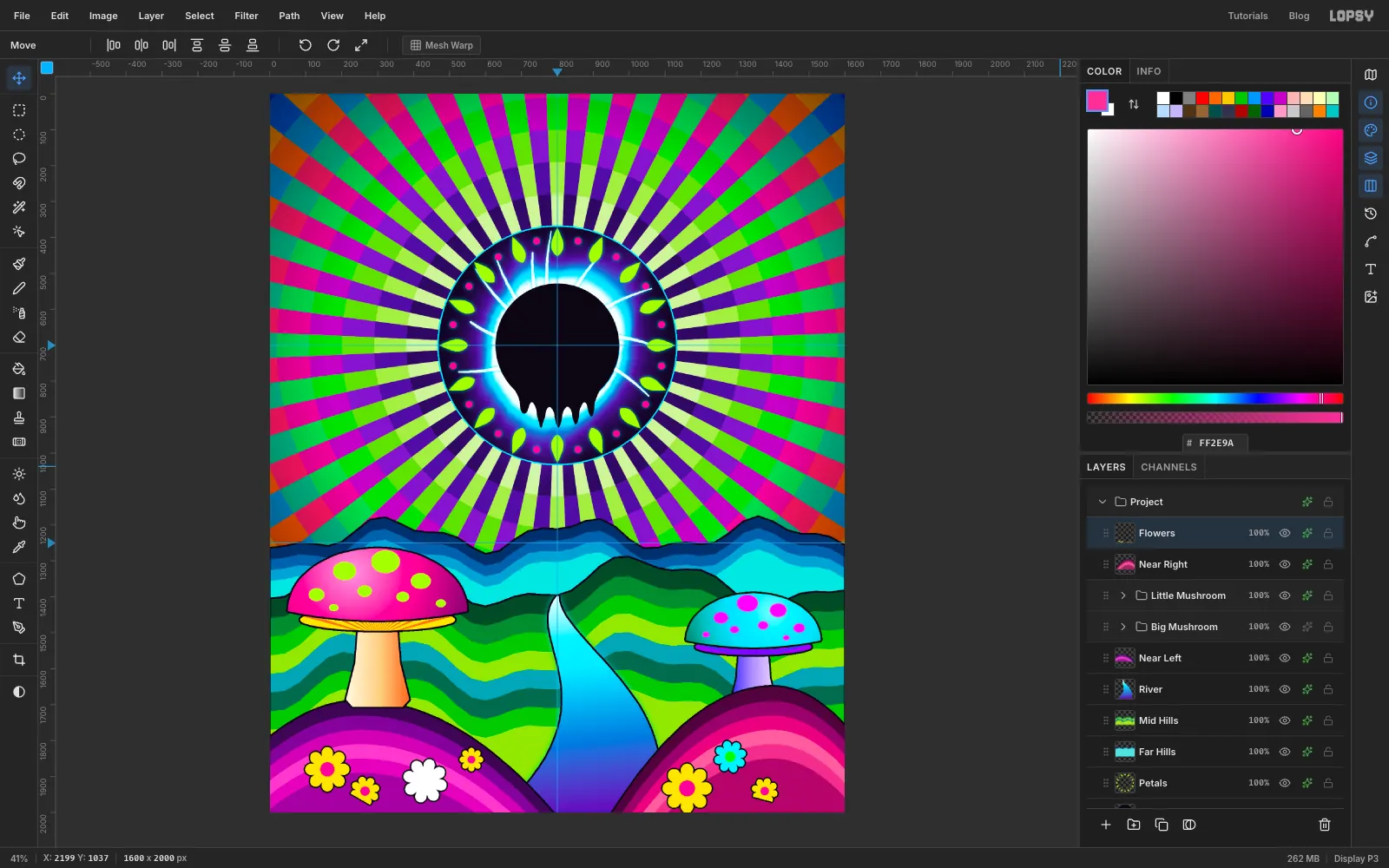Lock the Far Hills layer

point(1328,752)
